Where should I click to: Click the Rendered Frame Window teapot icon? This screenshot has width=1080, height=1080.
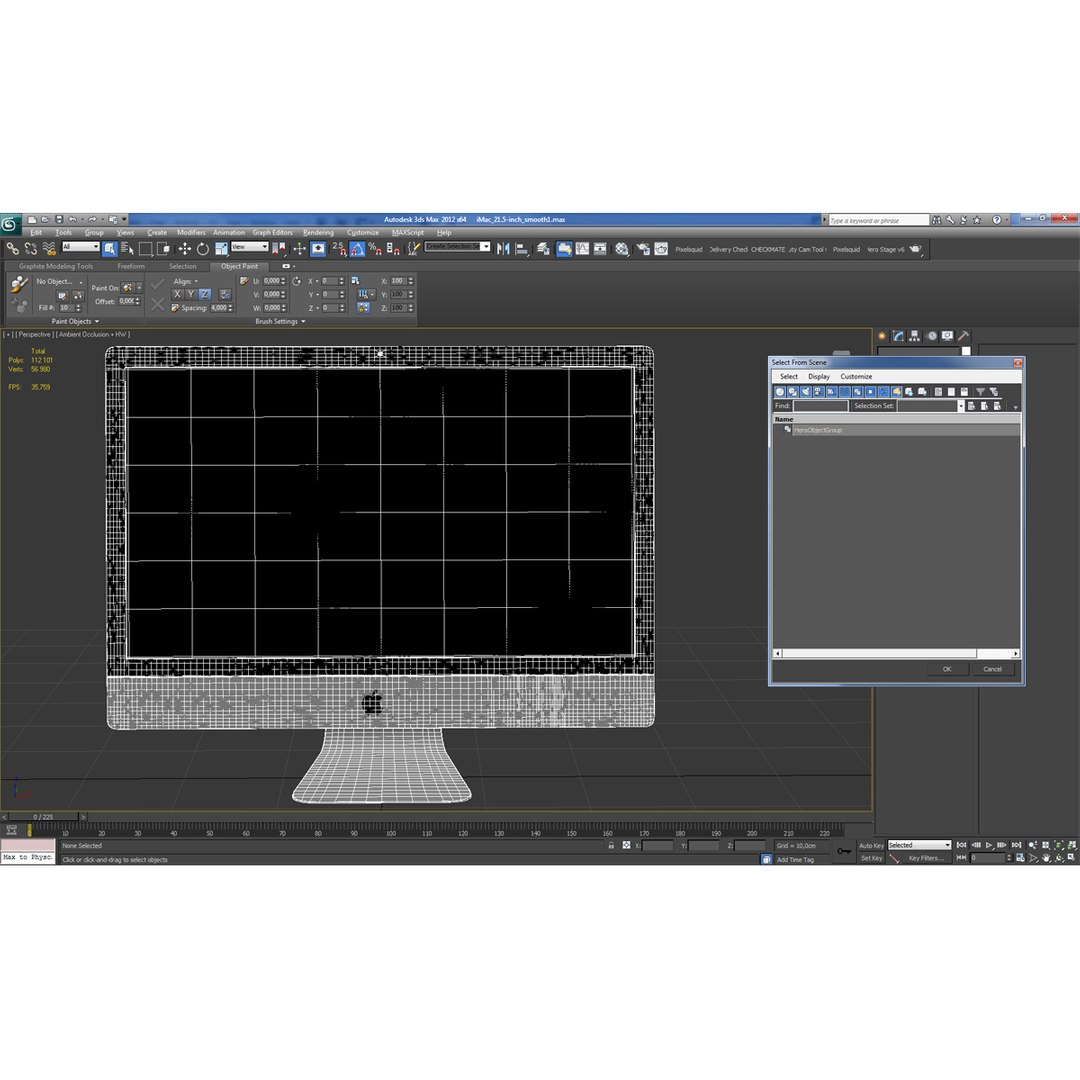coord(661,249)
